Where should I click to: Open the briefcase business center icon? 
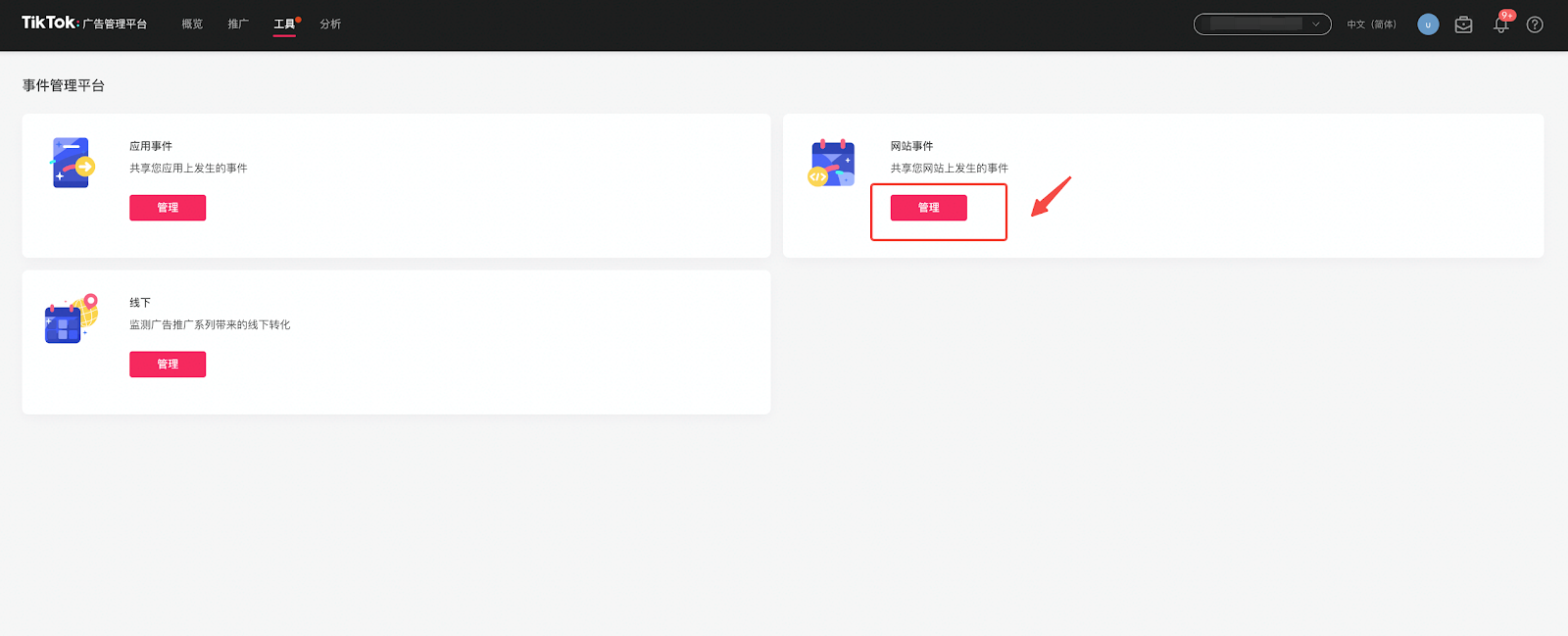click(x=1463, y=24)
